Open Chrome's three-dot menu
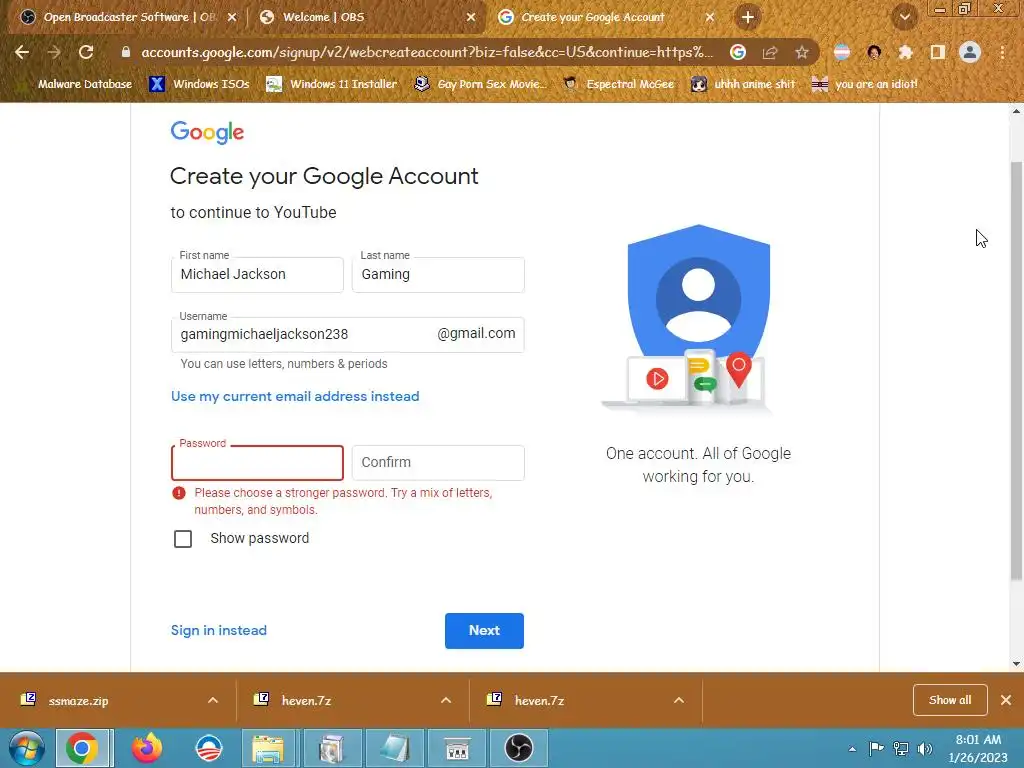 pos(1002,52)
